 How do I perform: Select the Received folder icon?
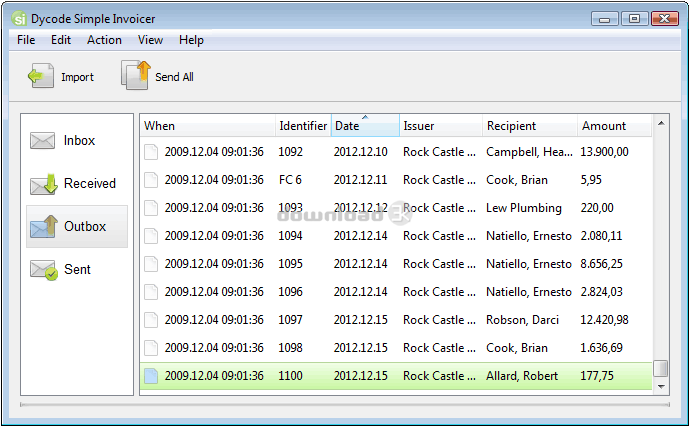(43, 184)
